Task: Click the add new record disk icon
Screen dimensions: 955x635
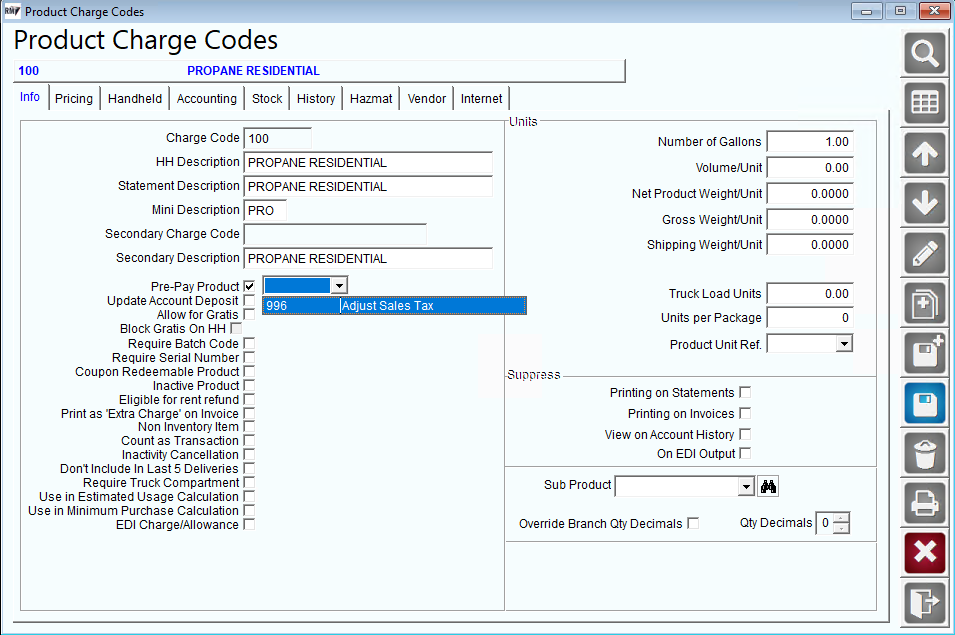Action: pos(925,353)
